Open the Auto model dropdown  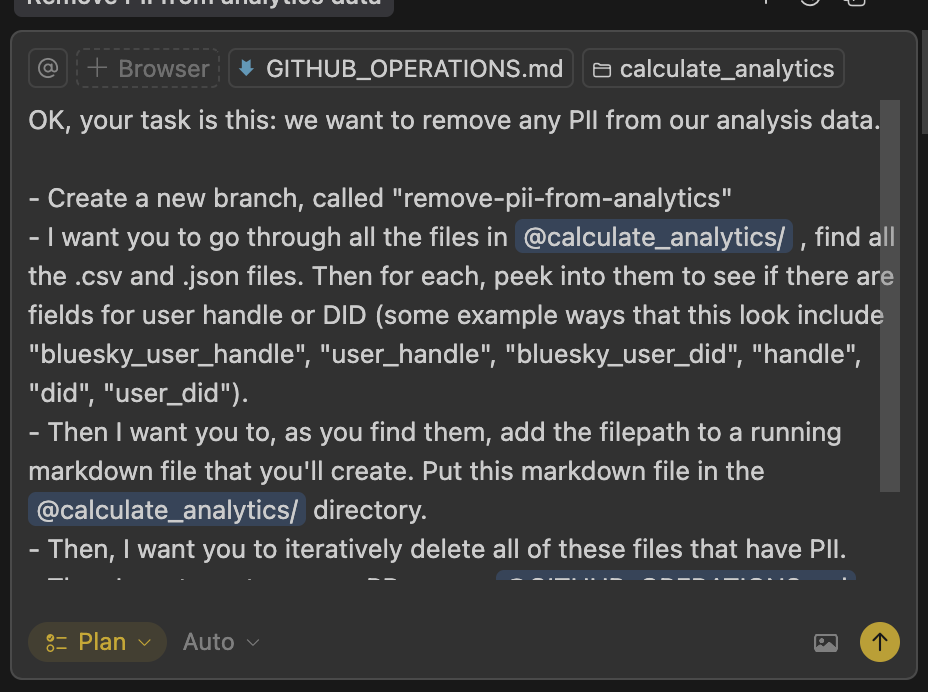(x=209, y=642)
